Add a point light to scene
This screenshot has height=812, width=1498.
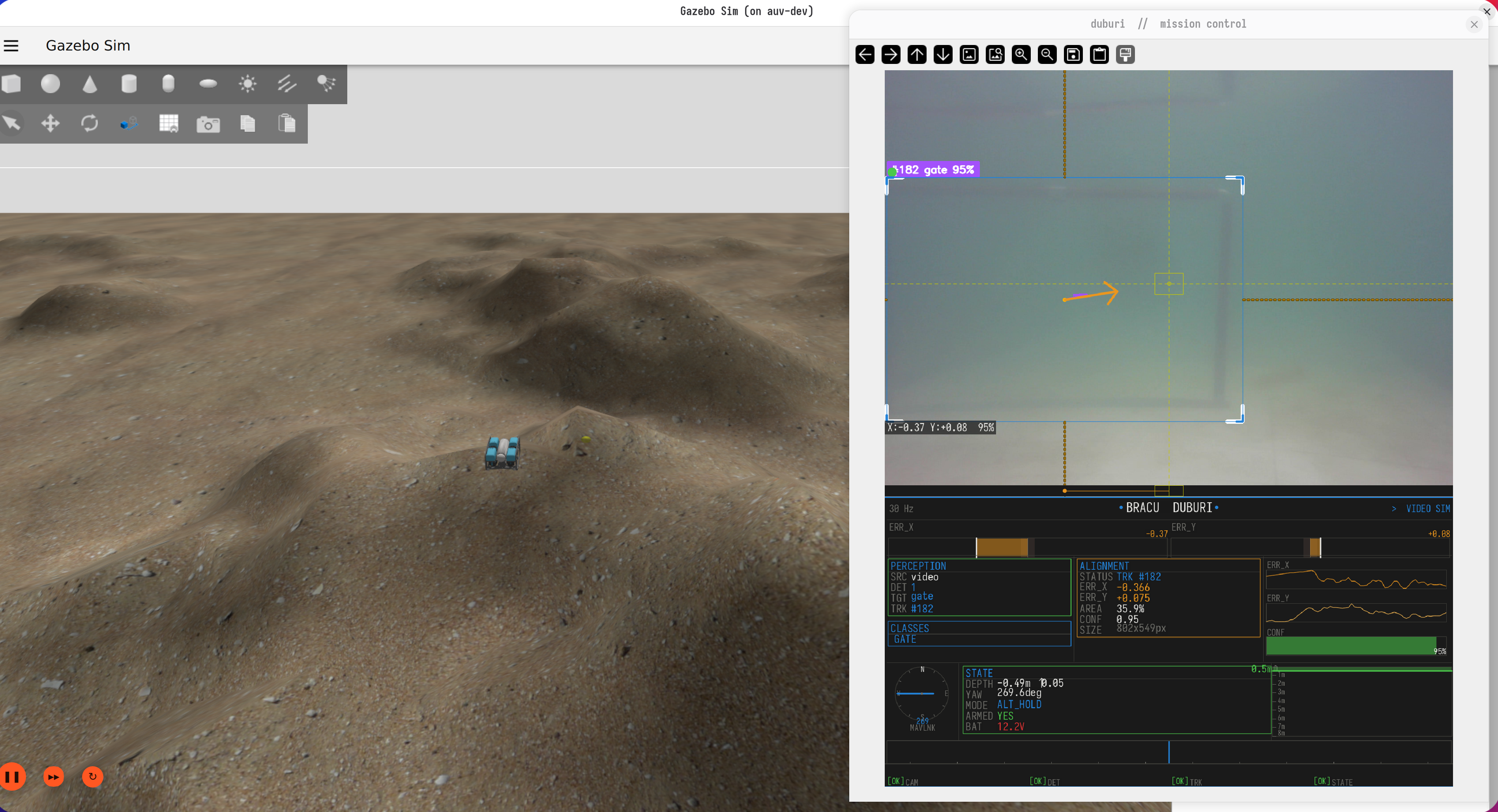click(248, 84)
